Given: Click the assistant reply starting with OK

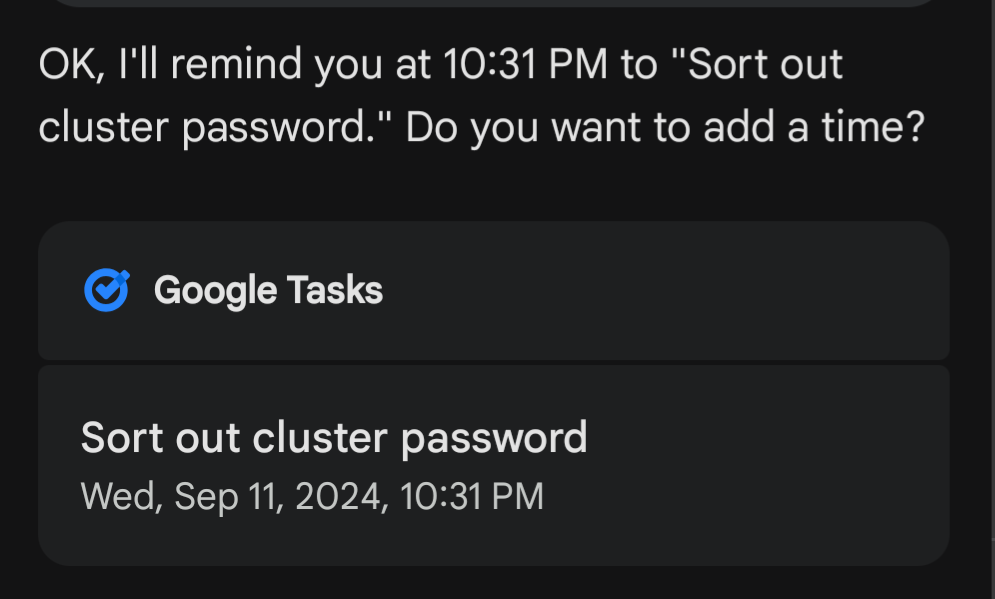Looking at the screenshot, I should pos(482,96).
